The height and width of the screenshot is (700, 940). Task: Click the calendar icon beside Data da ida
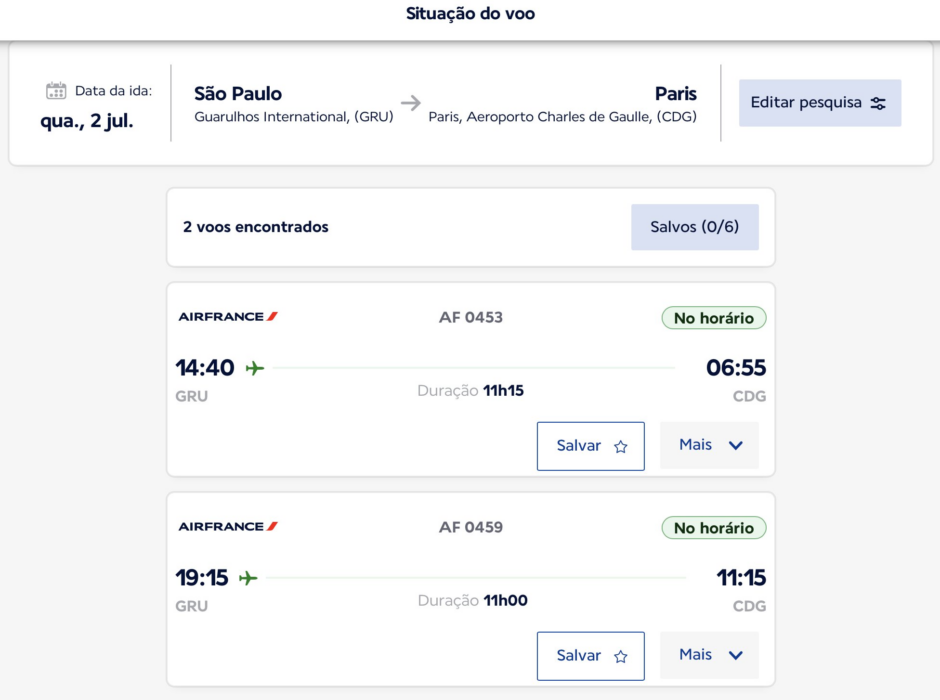(56, 90)
